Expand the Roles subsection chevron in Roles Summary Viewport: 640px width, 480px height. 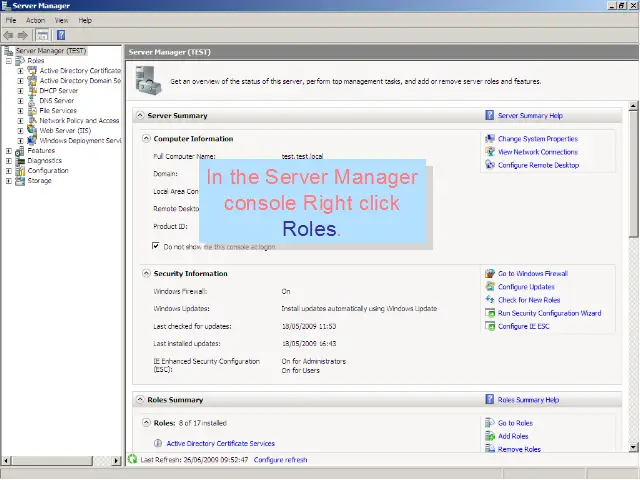[146, 422]
